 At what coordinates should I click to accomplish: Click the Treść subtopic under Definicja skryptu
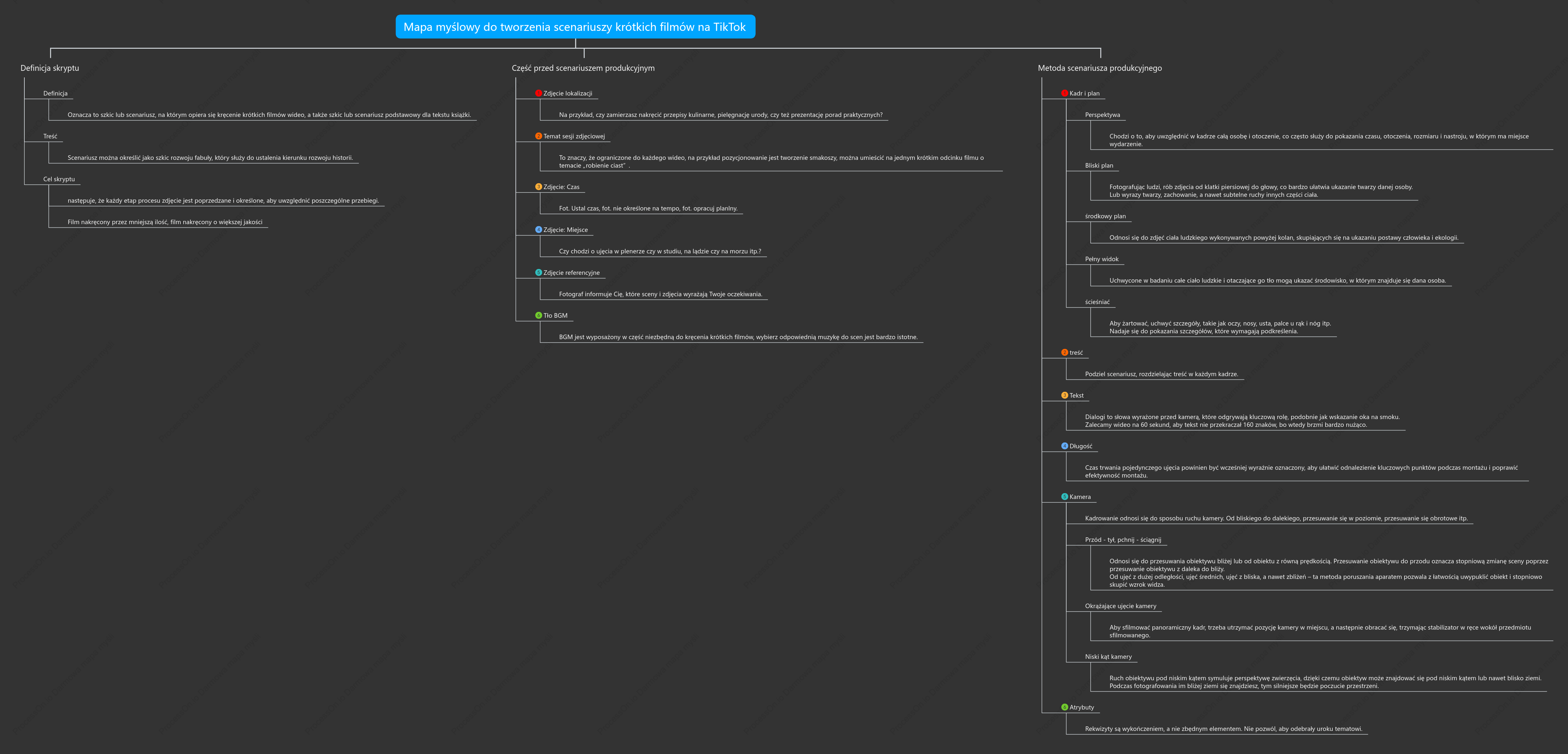(50, 136)
